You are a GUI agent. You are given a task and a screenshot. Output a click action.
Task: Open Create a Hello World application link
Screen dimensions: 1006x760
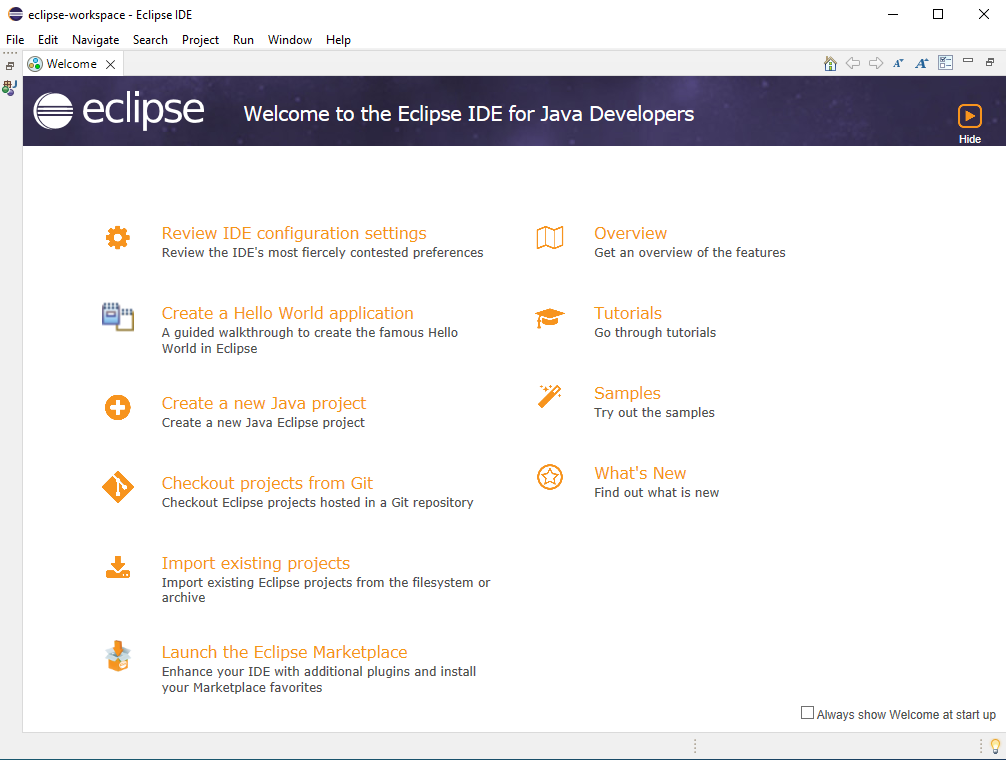(x=287, y=313)
